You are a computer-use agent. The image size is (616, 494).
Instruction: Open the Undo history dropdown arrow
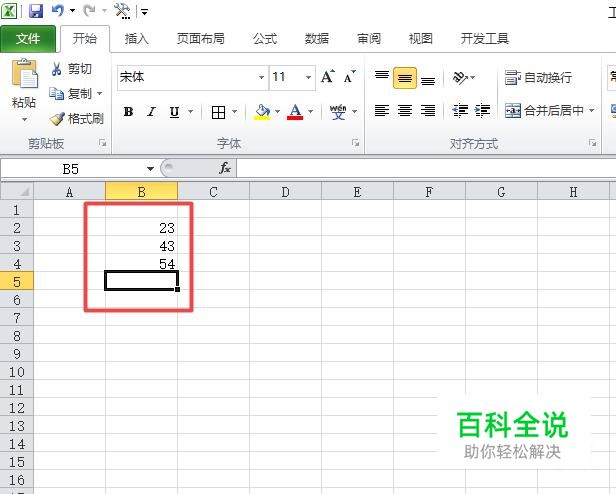coord(72,11)
